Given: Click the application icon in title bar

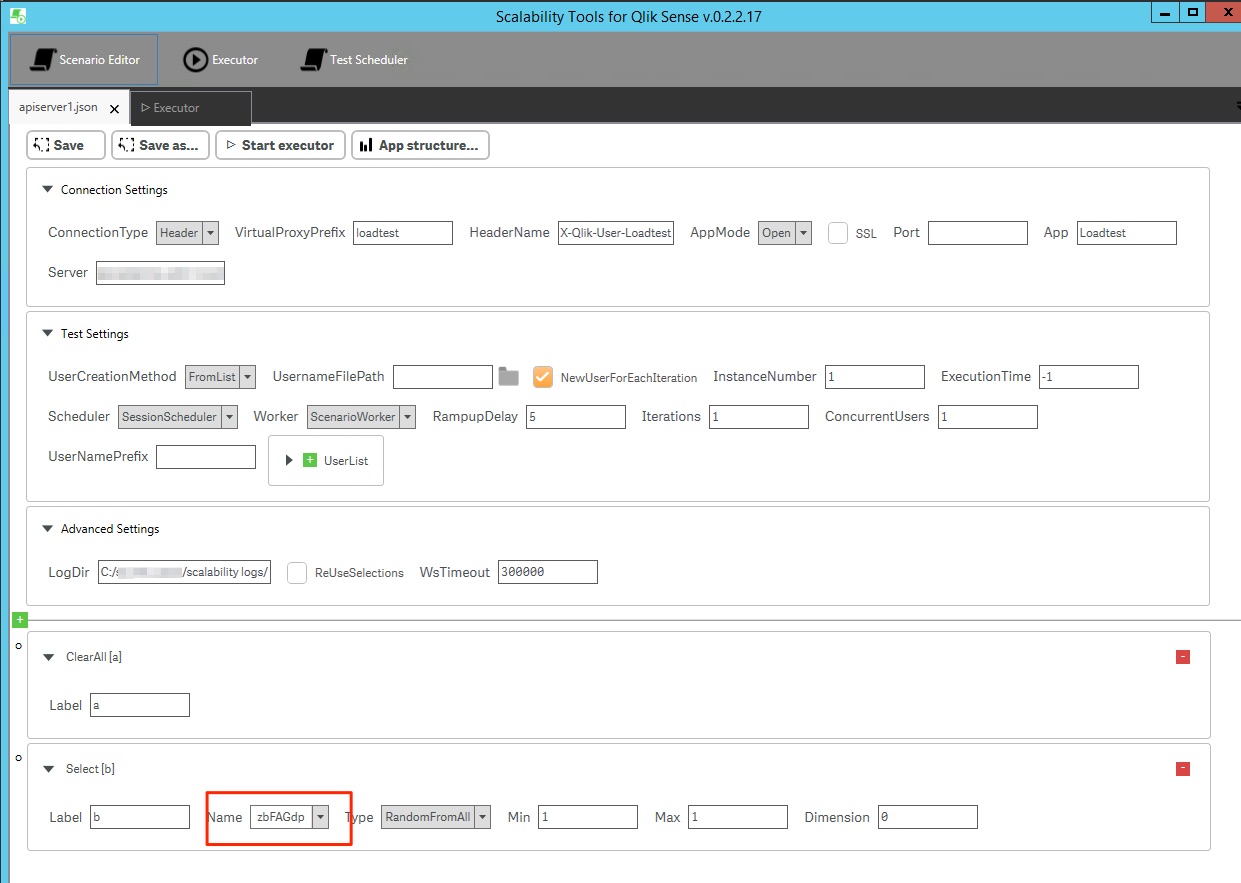Looking at the screenshot, I should click(x=17, y=16).
